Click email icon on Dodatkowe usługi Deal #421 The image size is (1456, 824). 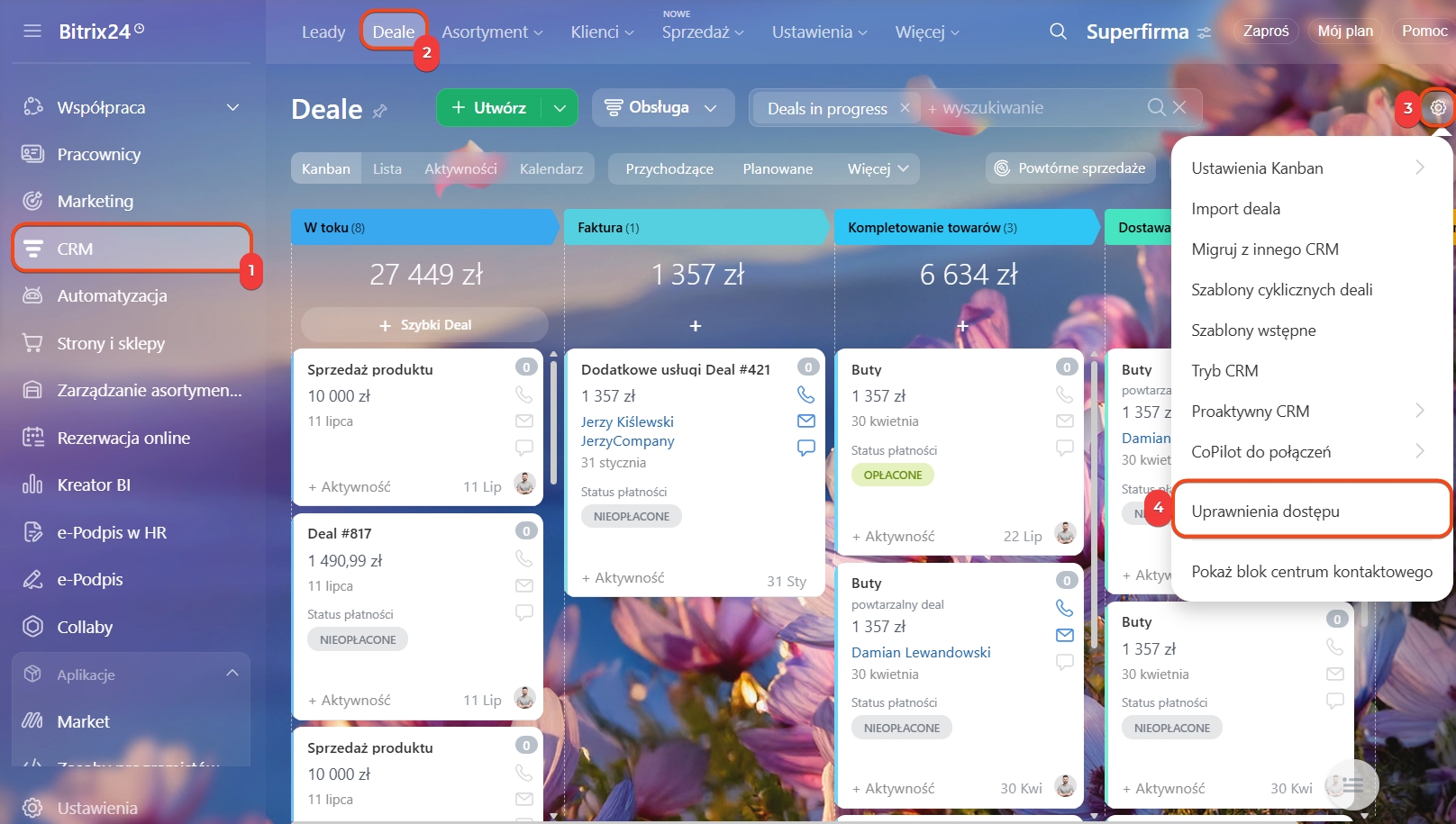point(805,421)
